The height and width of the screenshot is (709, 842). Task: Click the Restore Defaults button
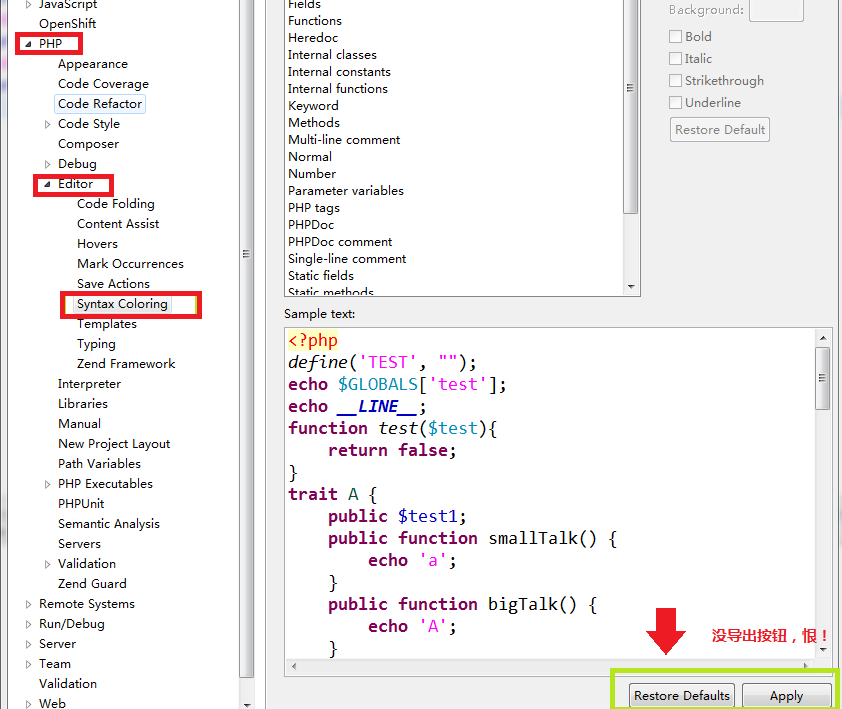[681, 696]
